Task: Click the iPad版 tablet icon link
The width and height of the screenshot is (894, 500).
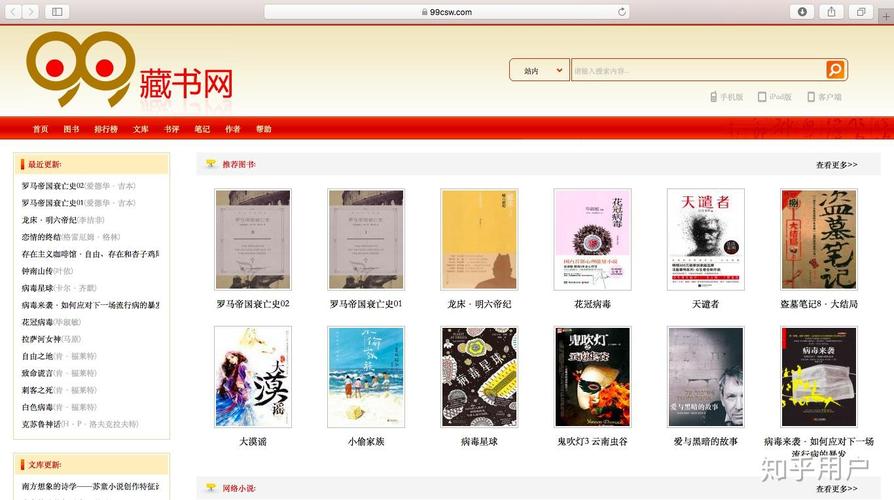Action: tap(774, 97)
